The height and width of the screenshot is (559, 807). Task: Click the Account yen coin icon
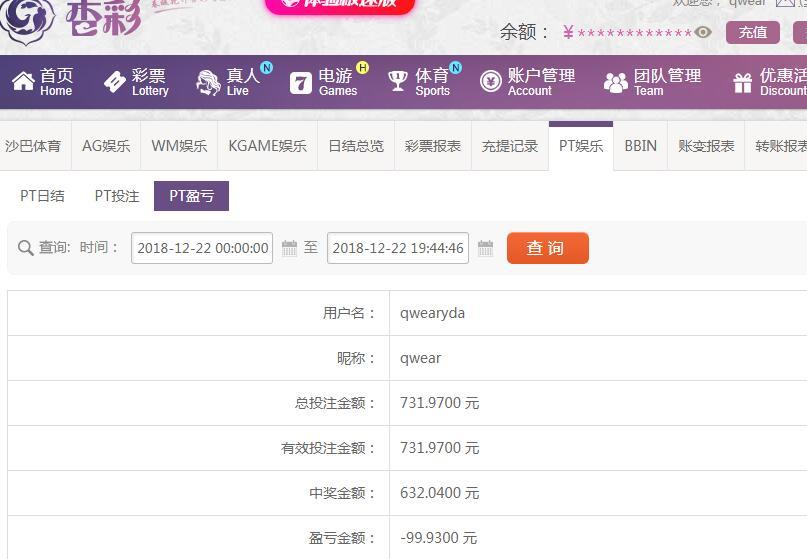(x=490, y=81)
